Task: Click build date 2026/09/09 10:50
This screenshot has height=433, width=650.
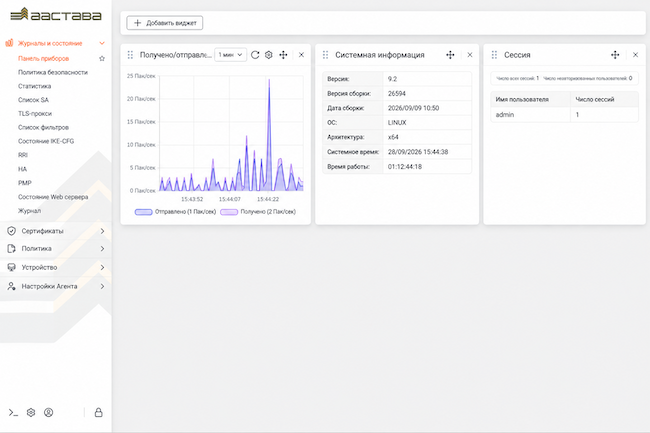Action: [413, 108]
